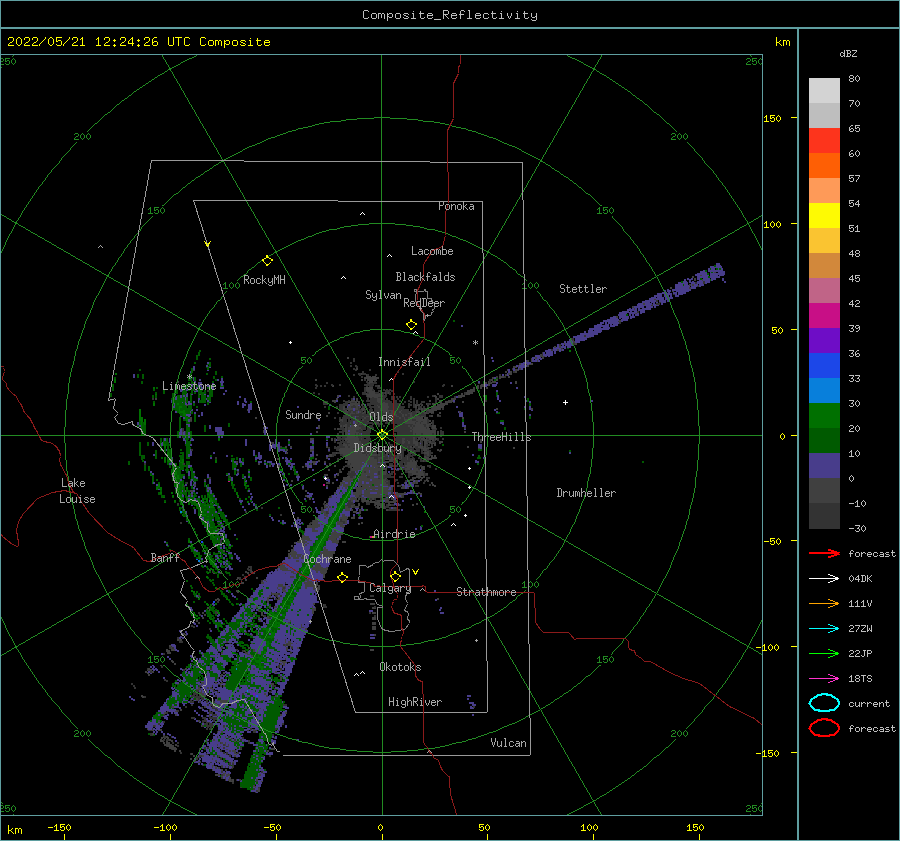Click the Strathmore label
Image resolution: width=900 pixels, height=841 pixels.
(486, 592)
